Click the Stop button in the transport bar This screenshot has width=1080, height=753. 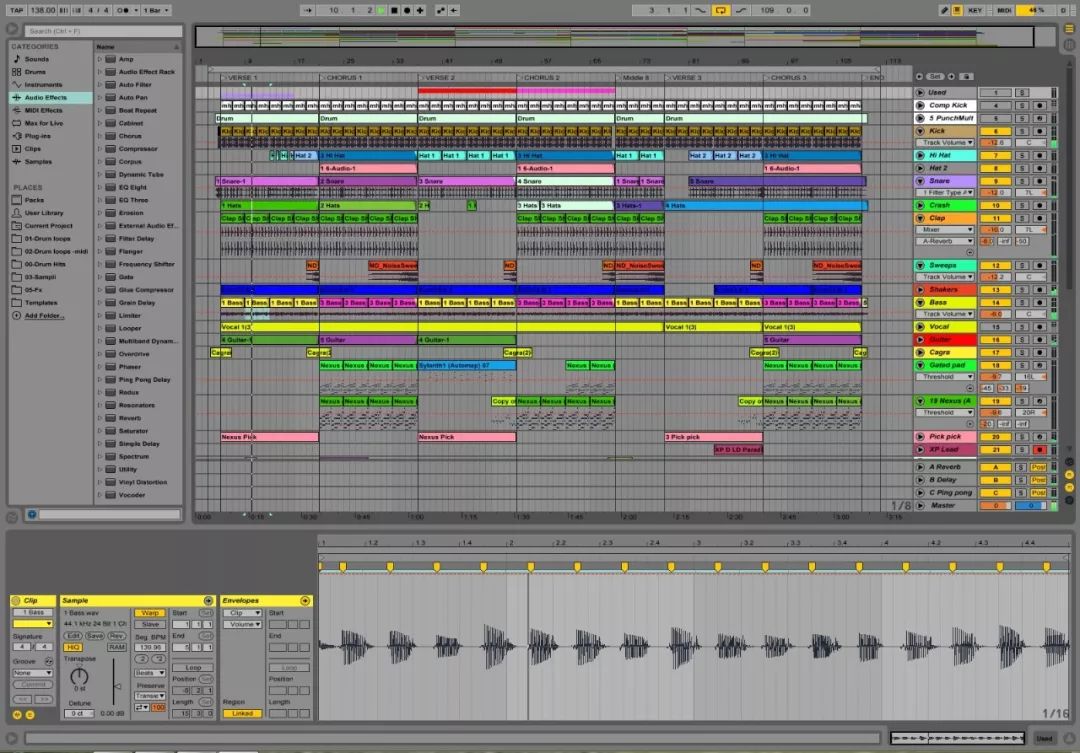[395, 10]
